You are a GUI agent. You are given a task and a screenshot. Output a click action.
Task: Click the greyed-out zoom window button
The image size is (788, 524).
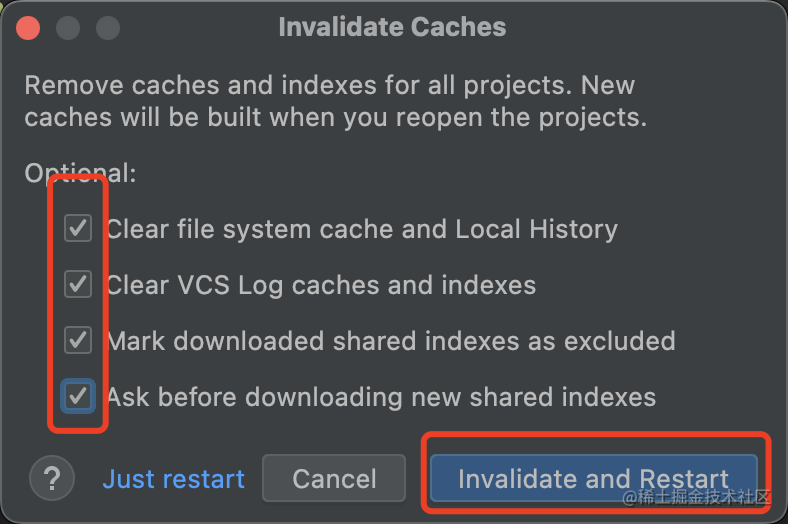point(108,28)
